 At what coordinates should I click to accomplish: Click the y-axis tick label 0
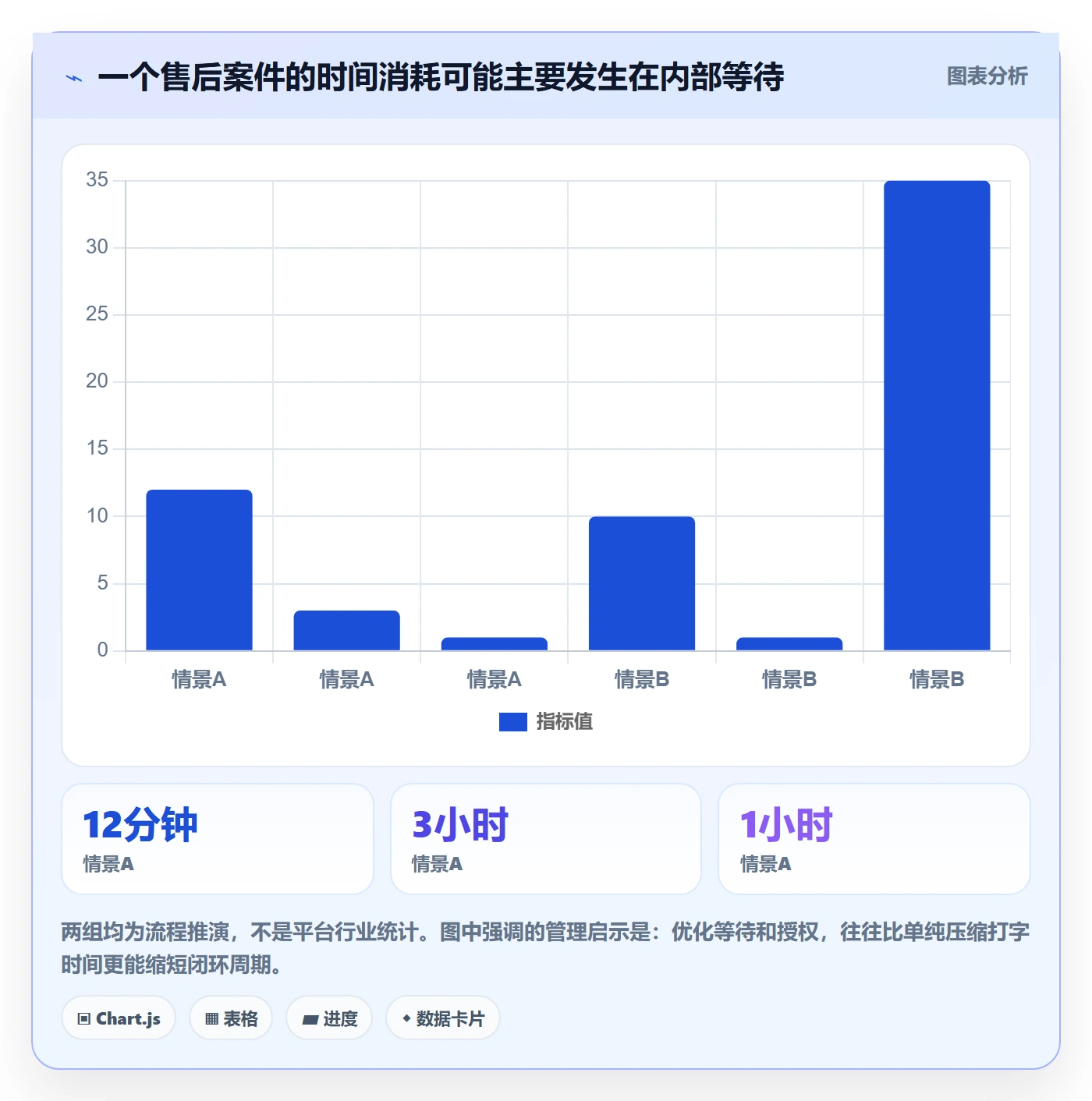tap(103, 650)
